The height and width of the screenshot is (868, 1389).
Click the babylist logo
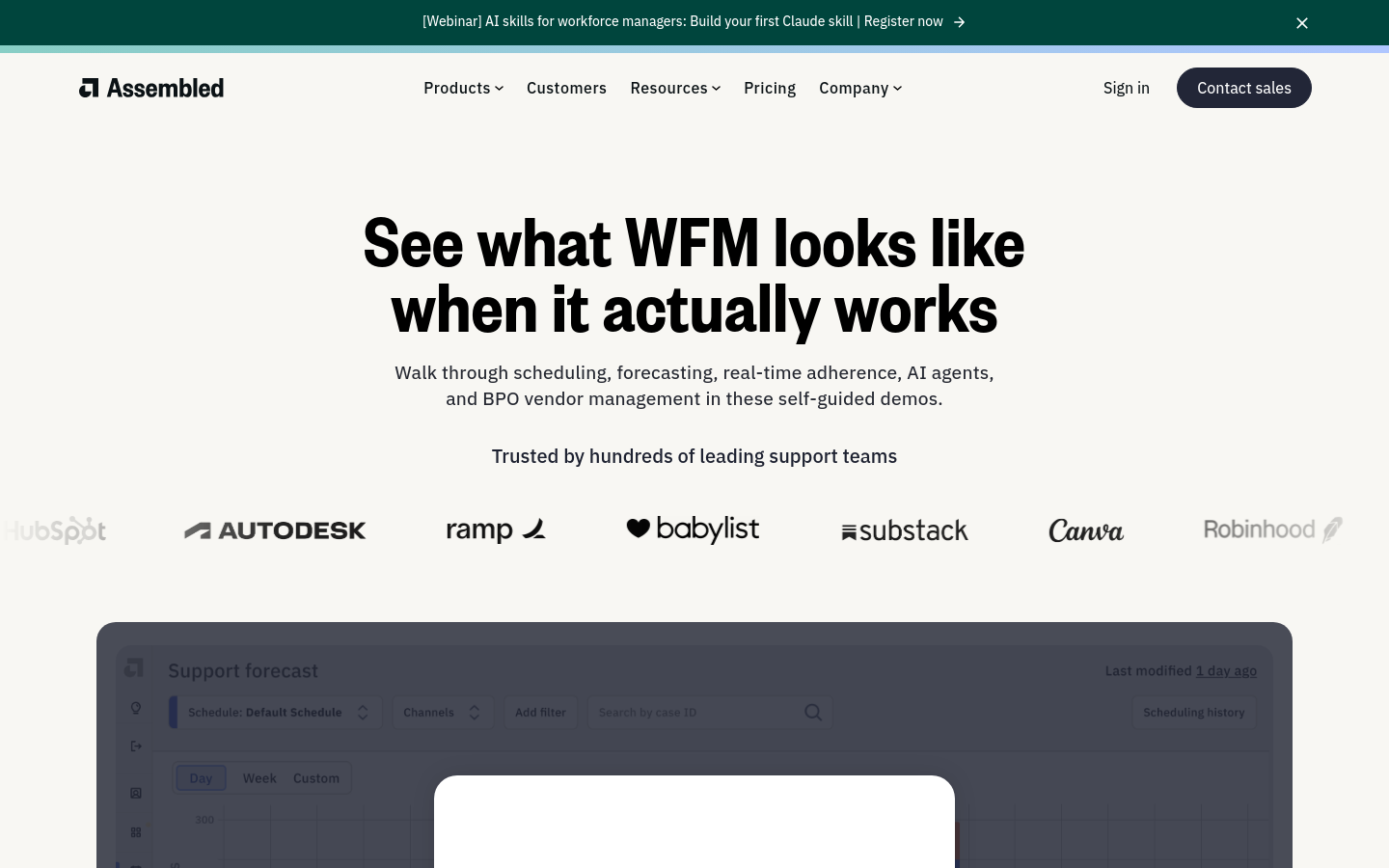pos(693,529)
